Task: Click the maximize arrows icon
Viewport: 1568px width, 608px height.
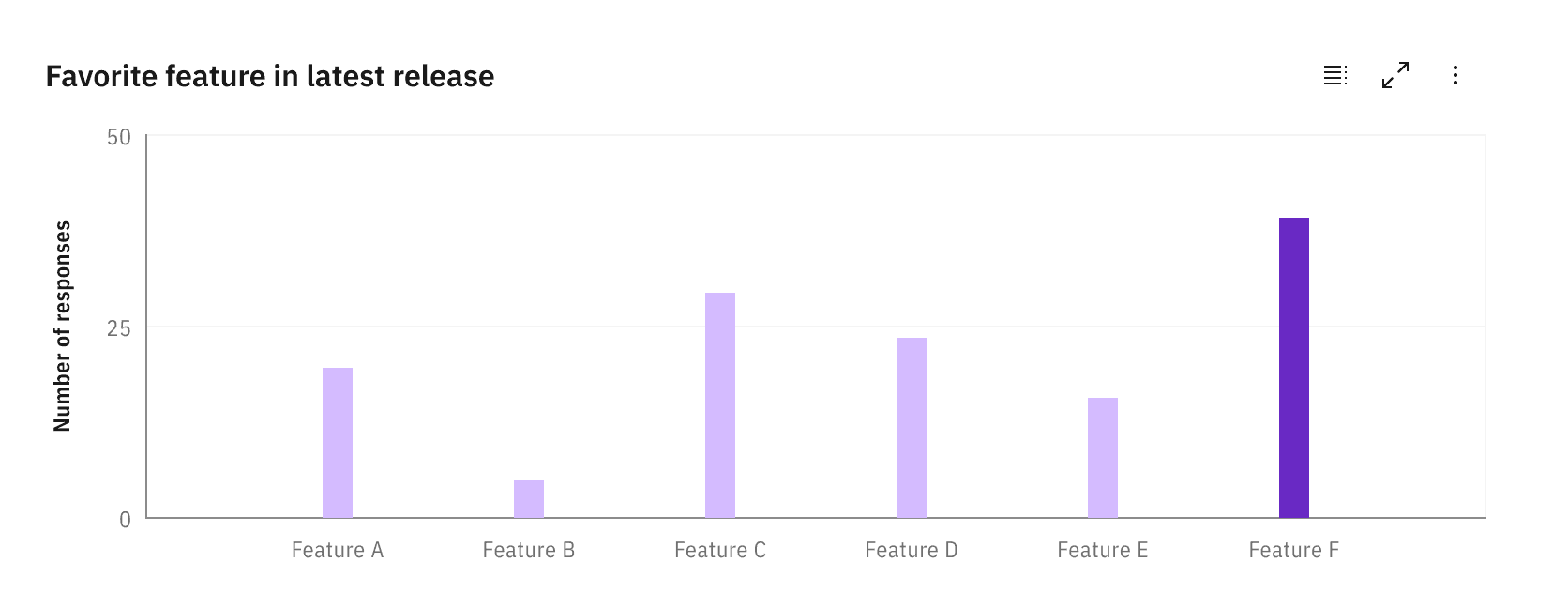Action: click(1394, 75)
